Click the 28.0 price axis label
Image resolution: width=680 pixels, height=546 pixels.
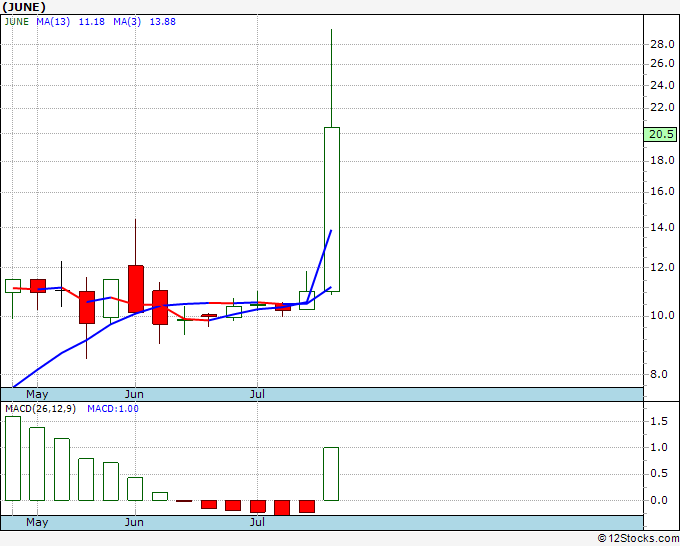point(662,44)
